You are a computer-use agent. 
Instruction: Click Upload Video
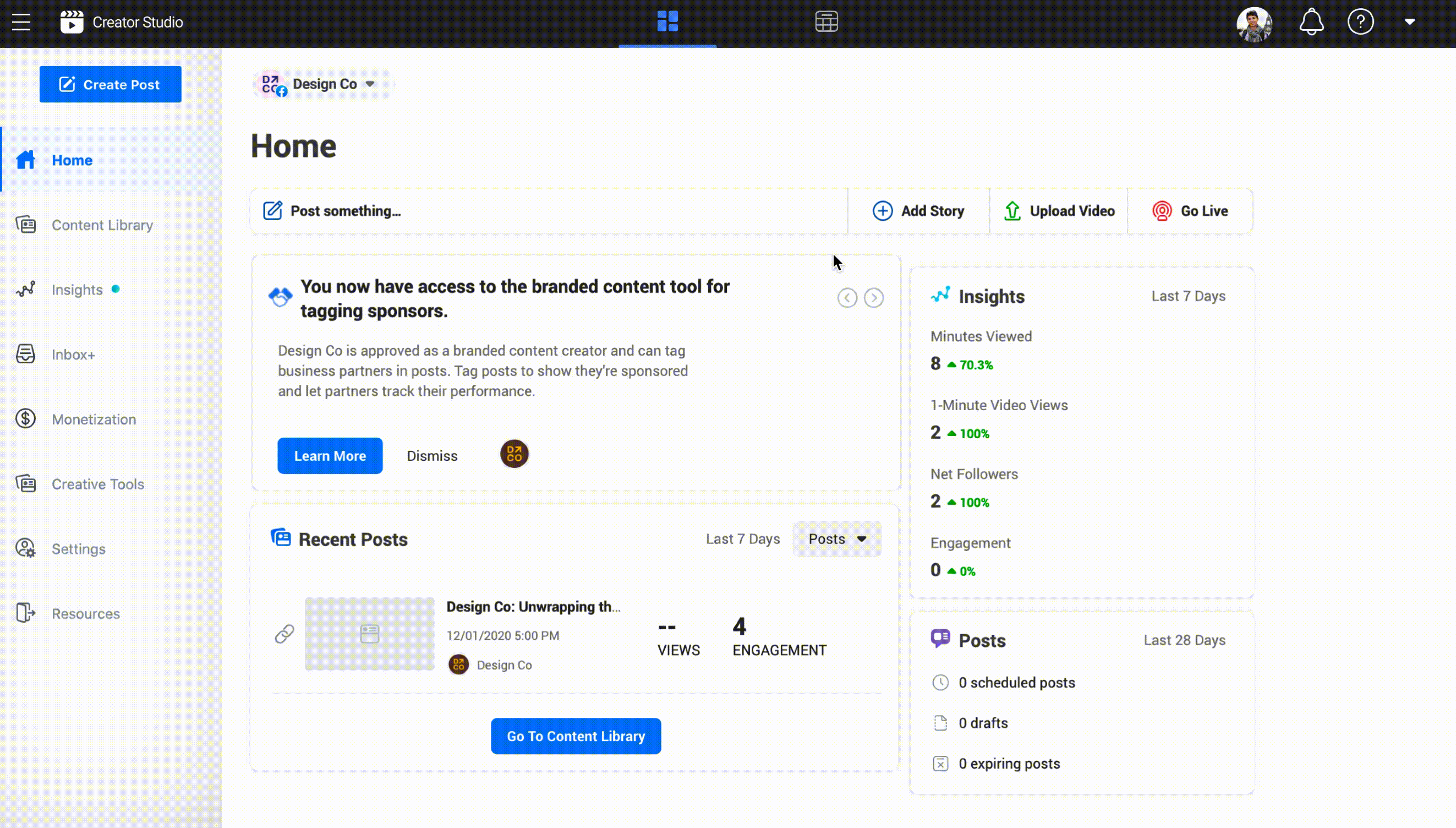(1059, 211)
